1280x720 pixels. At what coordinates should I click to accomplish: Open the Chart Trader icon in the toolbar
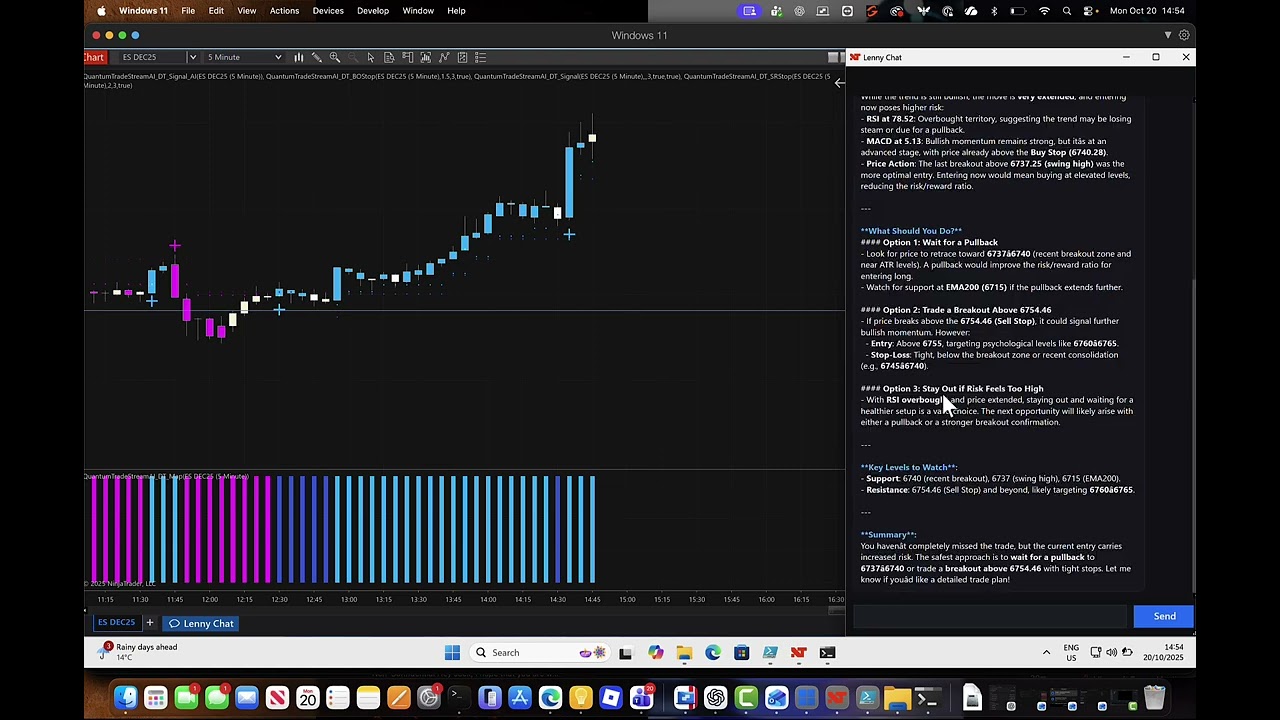[407, 57]
